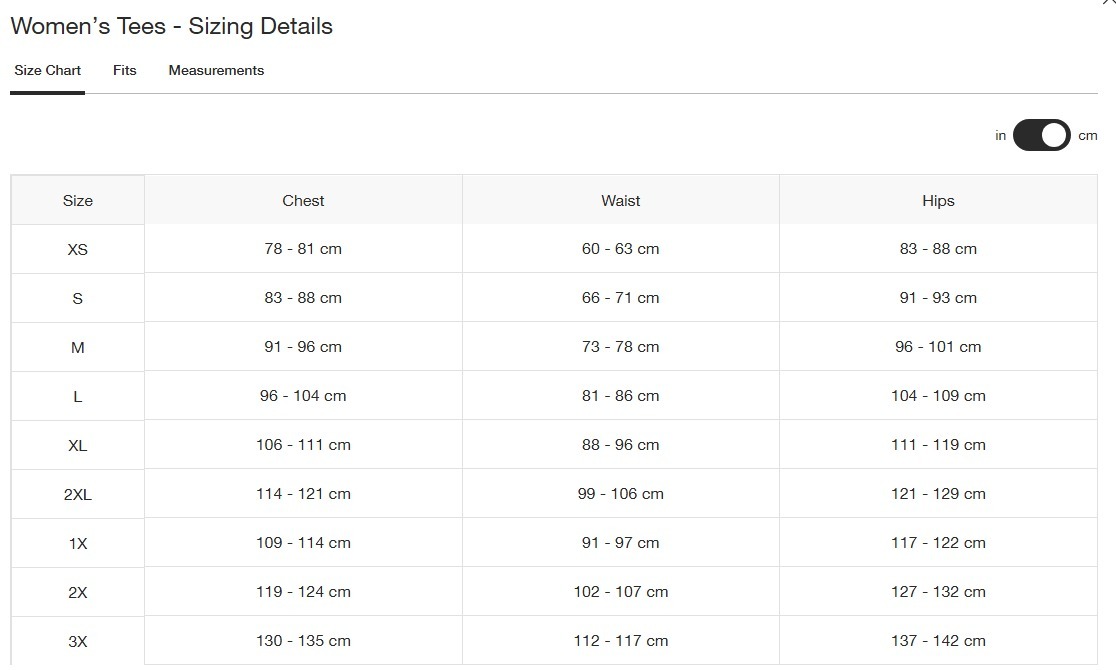Click the L waist value 81 - 86 cm
The width and height of the screenshot is (1116, 670).
(620, 396)
